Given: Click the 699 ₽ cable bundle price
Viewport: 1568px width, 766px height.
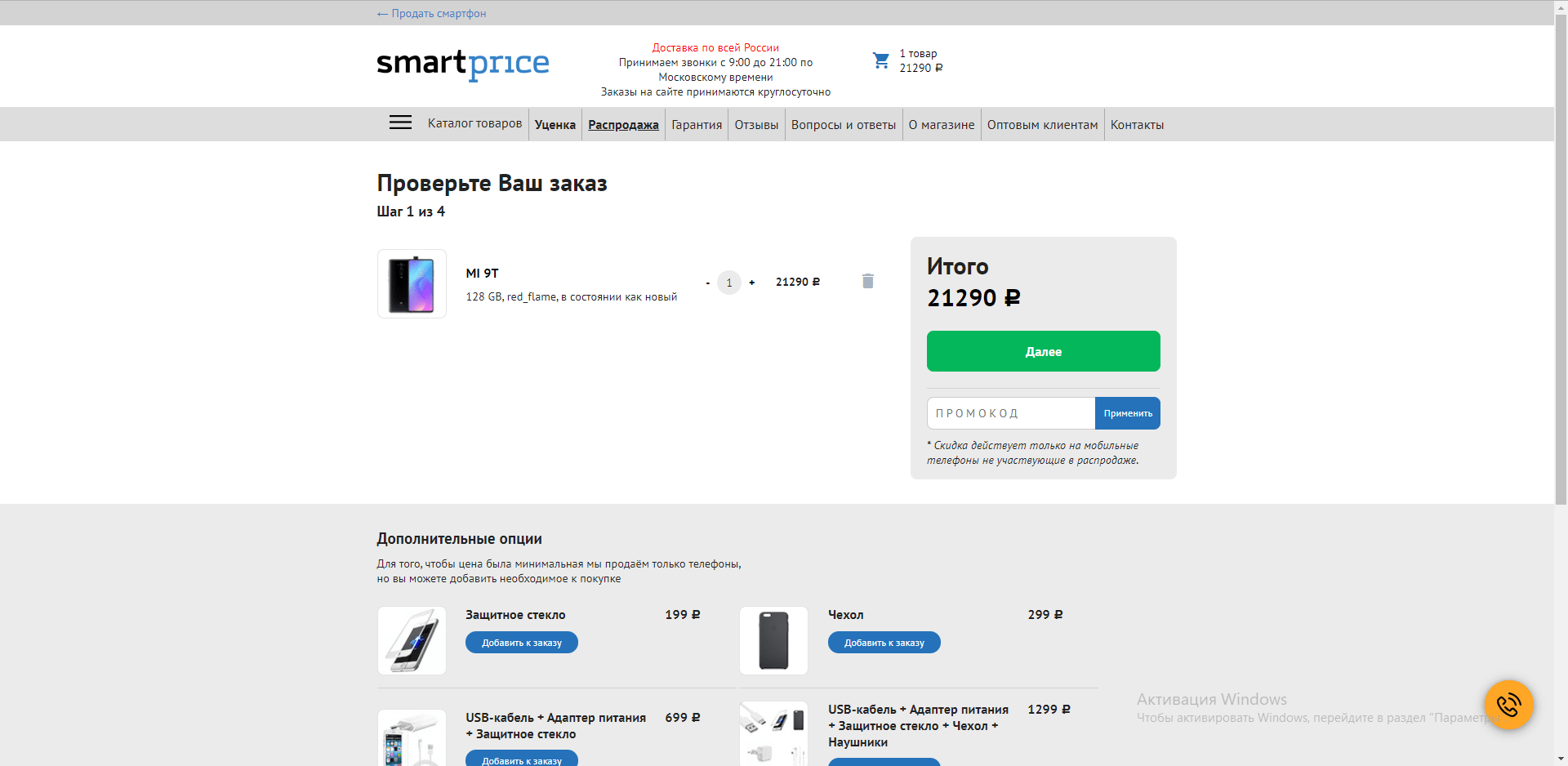Looking at the screenshot, I should tap(683, 717).
